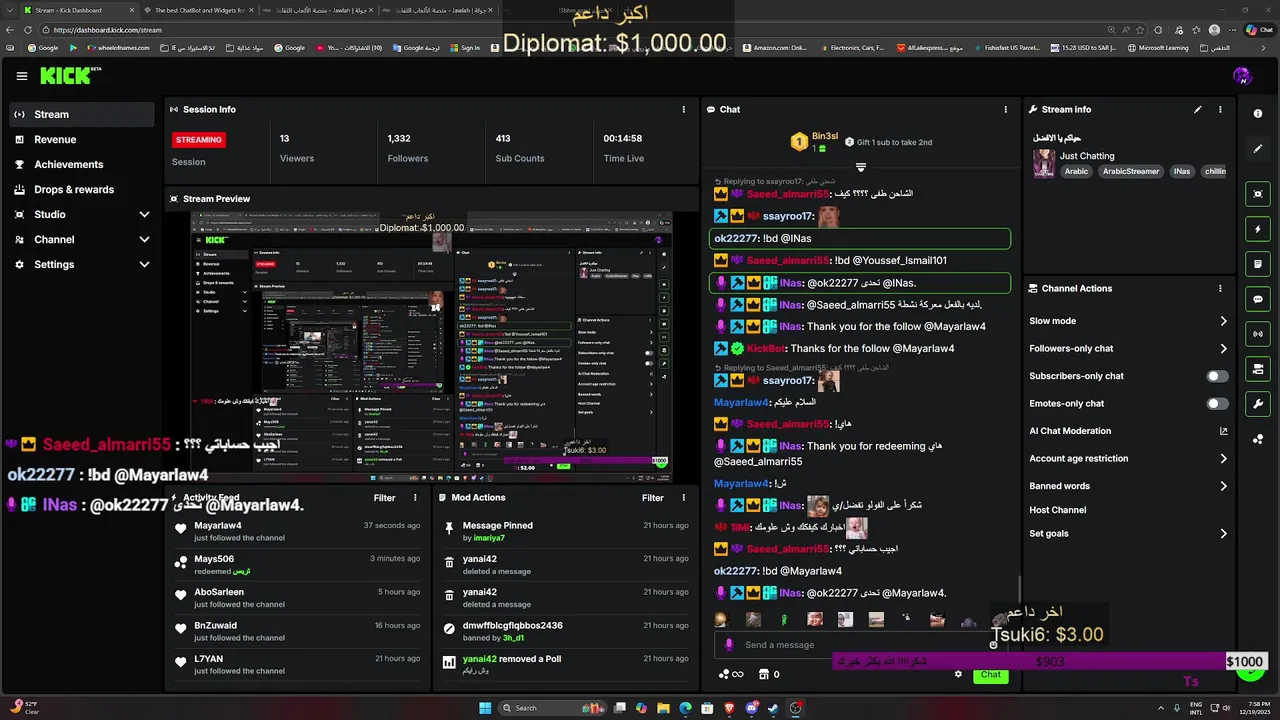Click Mayarlaw4 entry in Activity Feed

pos(299,531)
